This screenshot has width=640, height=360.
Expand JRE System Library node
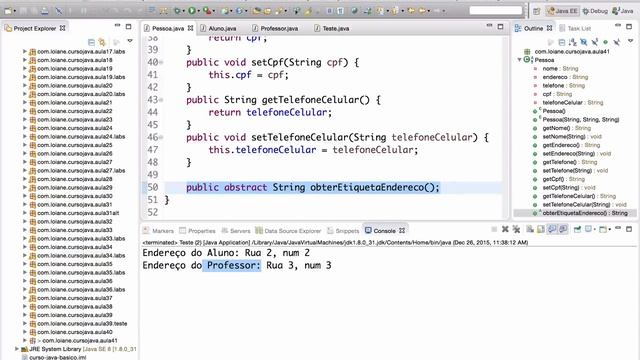pyautogui.click(x=17, y=349)
